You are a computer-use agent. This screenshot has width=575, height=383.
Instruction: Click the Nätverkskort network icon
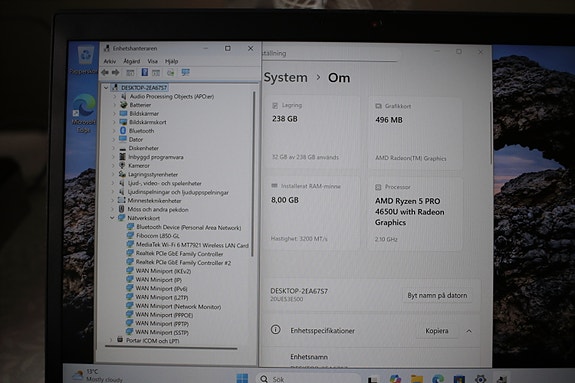(x=121, y=218)
